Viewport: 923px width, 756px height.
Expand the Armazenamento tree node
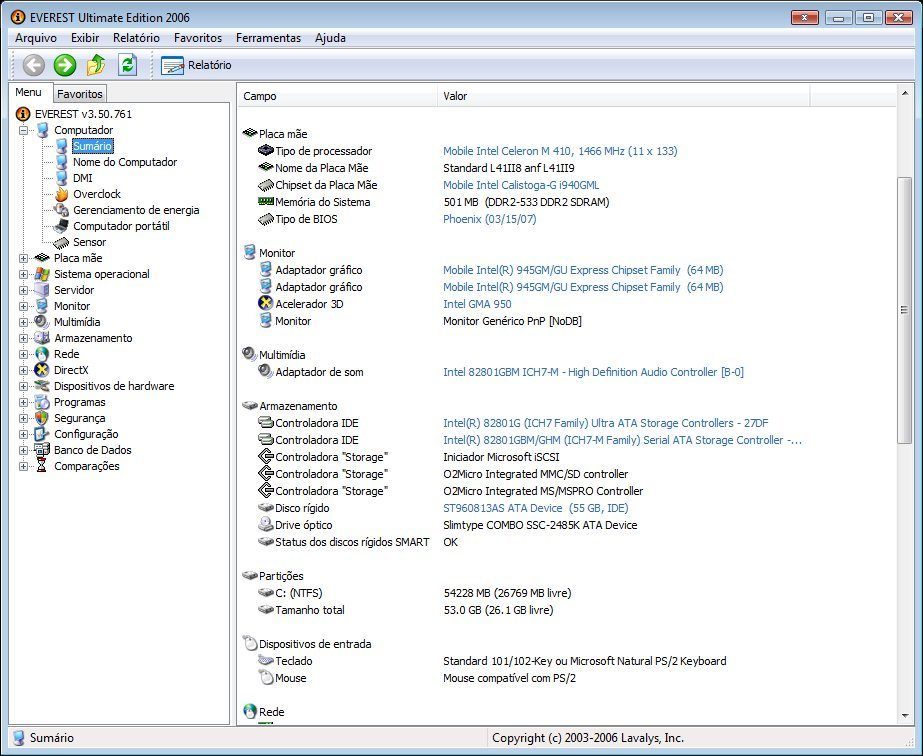24,338
